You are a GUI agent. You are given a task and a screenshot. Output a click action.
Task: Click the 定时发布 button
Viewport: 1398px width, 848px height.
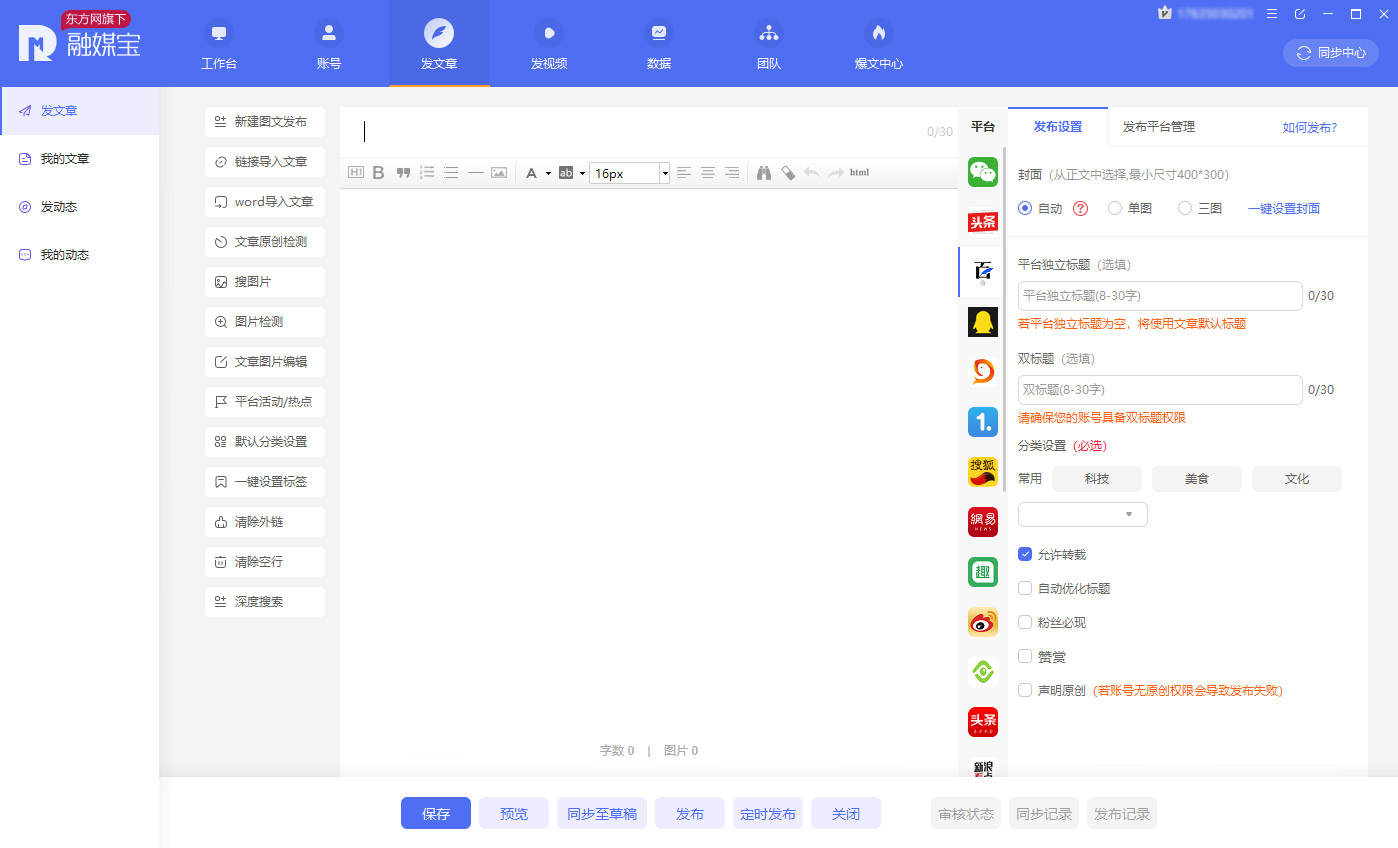tap(768, 813)
